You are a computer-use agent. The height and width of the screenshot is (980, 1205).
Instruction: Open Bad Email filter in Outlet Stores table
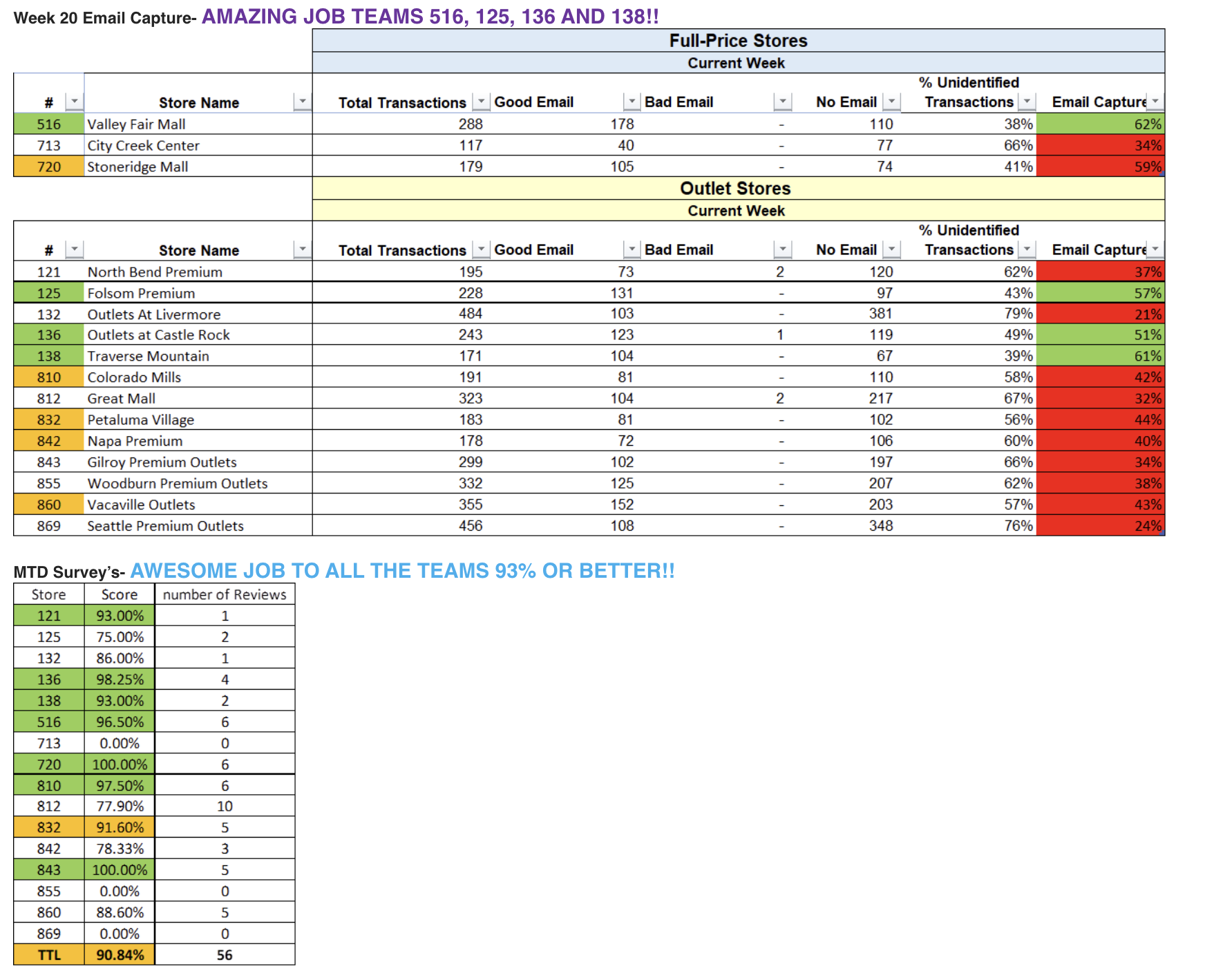(x=782, y=249)
